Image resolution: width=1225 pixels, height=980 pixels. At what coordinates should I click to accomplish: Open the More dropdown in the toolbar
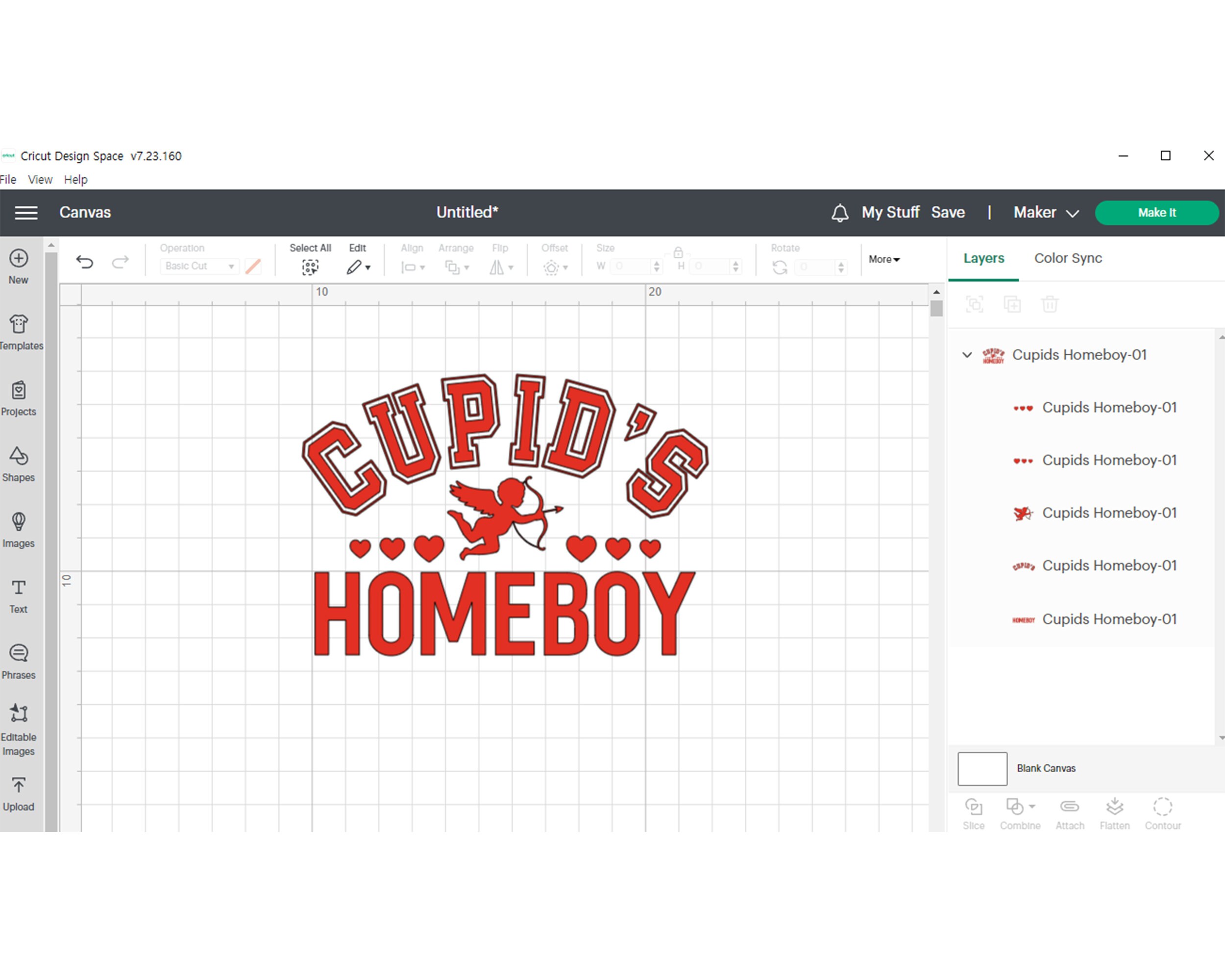click(883, 260)
